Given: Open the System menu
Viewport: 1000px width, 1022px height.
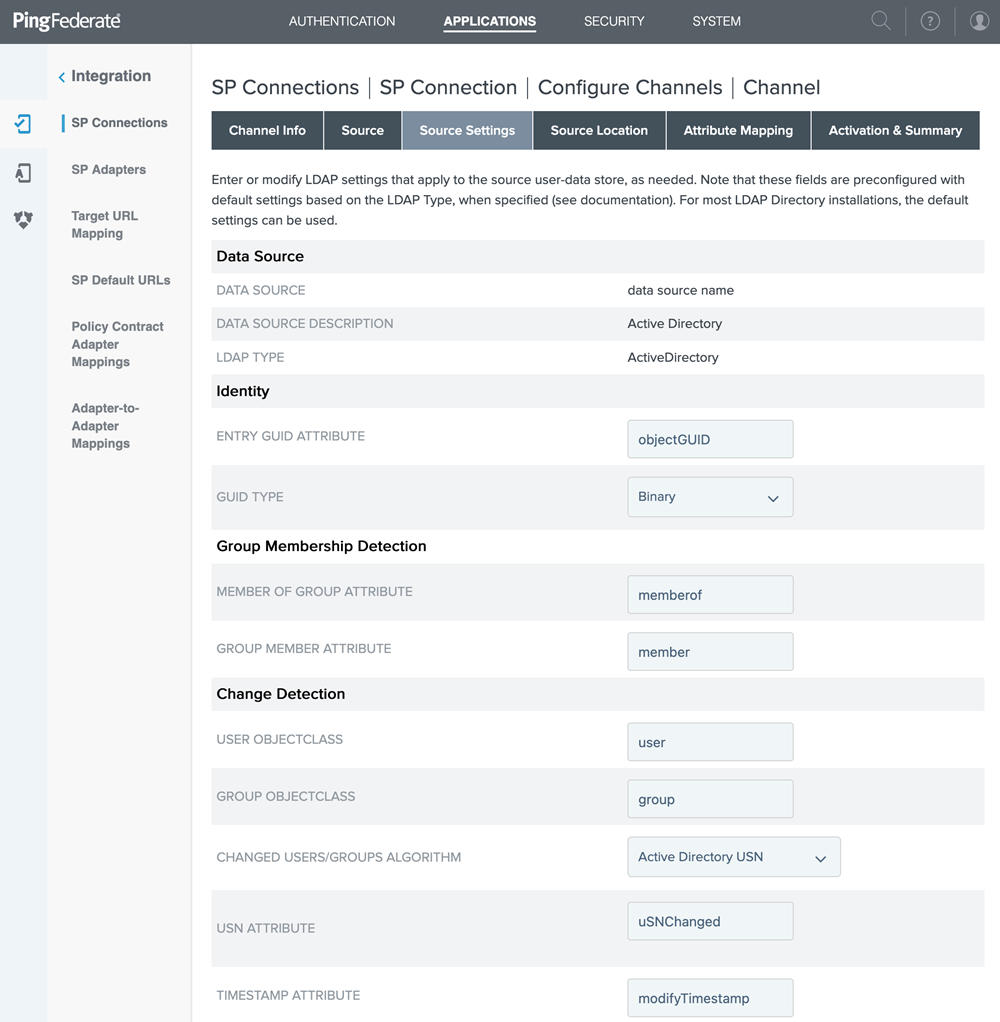Looking at the screenshot, I should click(716, 21).
